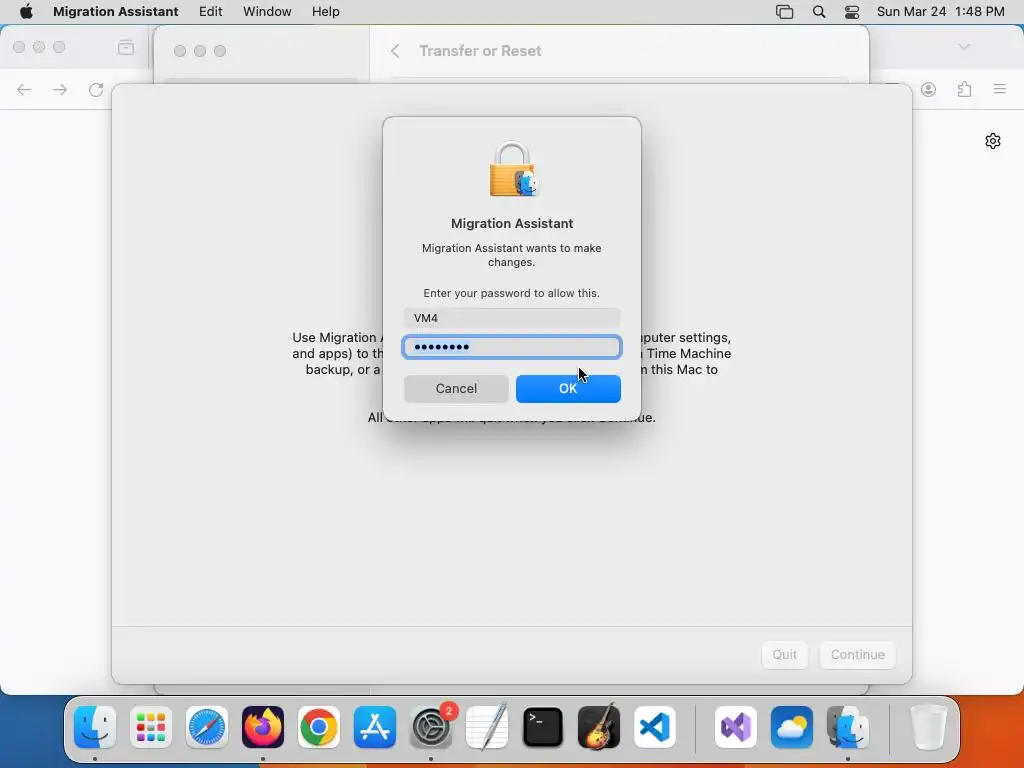
Task: Open System Settings in the Dock
Action: (431, 727)
